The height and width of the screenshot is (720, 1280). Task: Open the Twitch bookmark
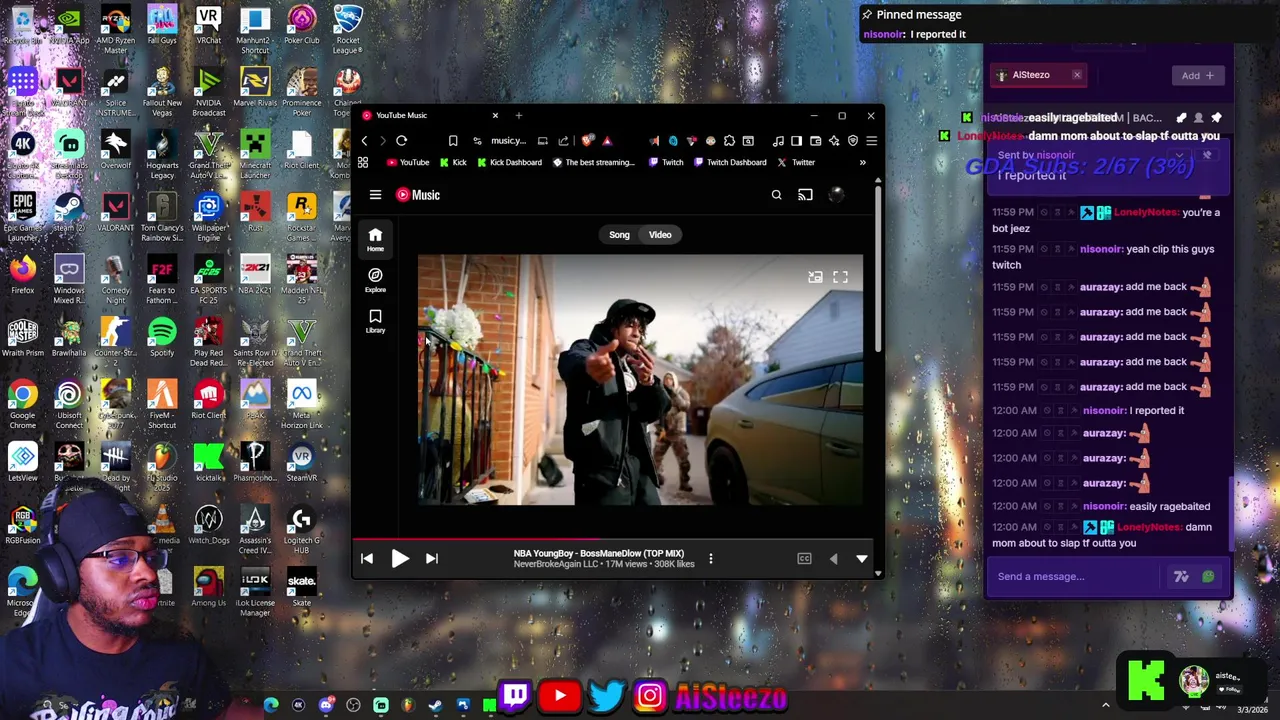coord(666,163)
